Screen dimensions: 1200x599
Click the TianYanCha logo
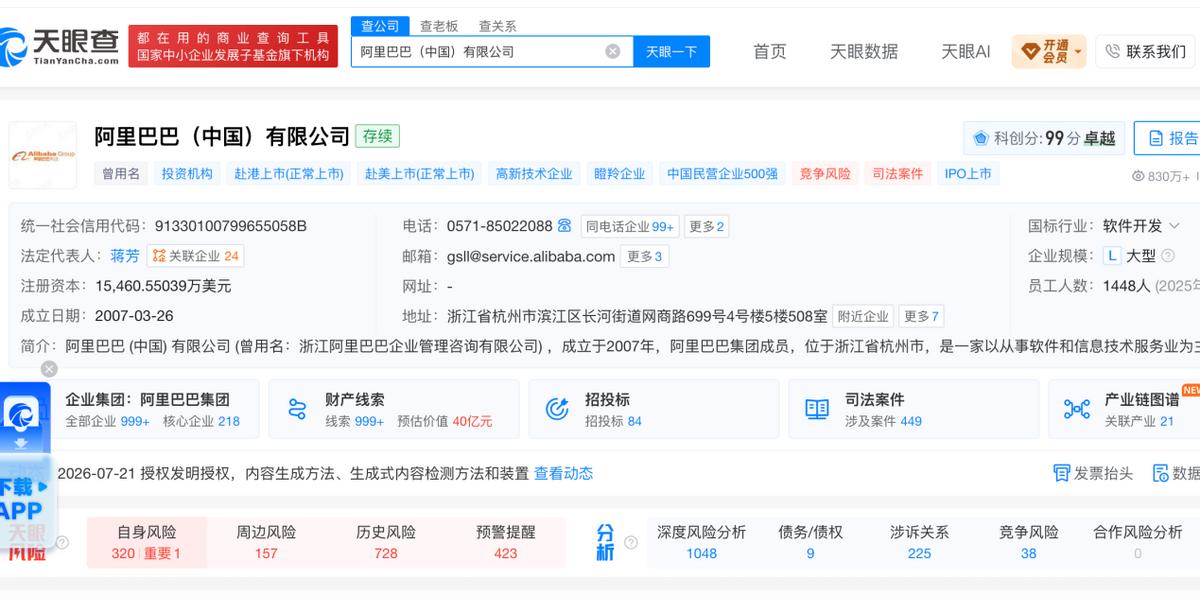60,45
